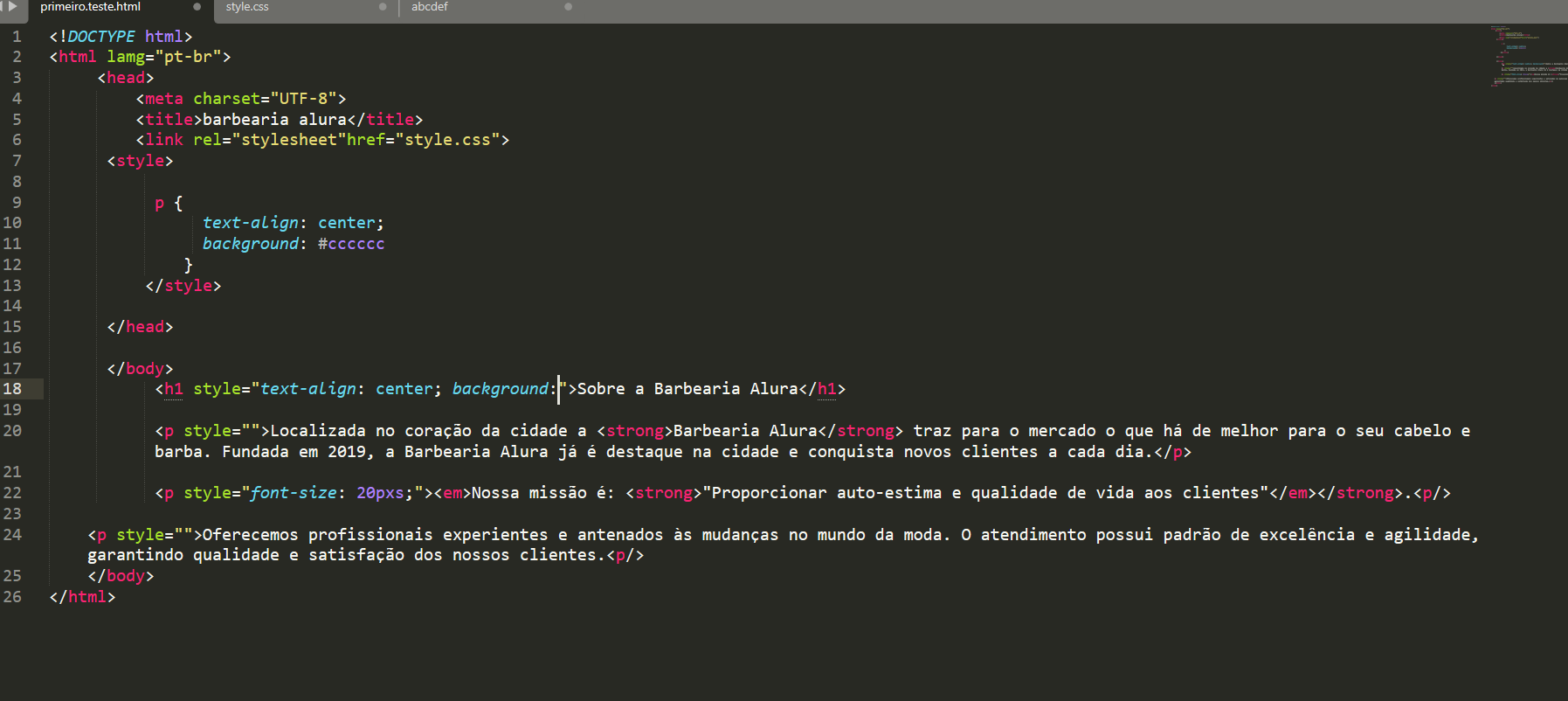Click the closing h1 tag on line 18
This screenshot has width=1568, height=701.
tap(822, 389)
